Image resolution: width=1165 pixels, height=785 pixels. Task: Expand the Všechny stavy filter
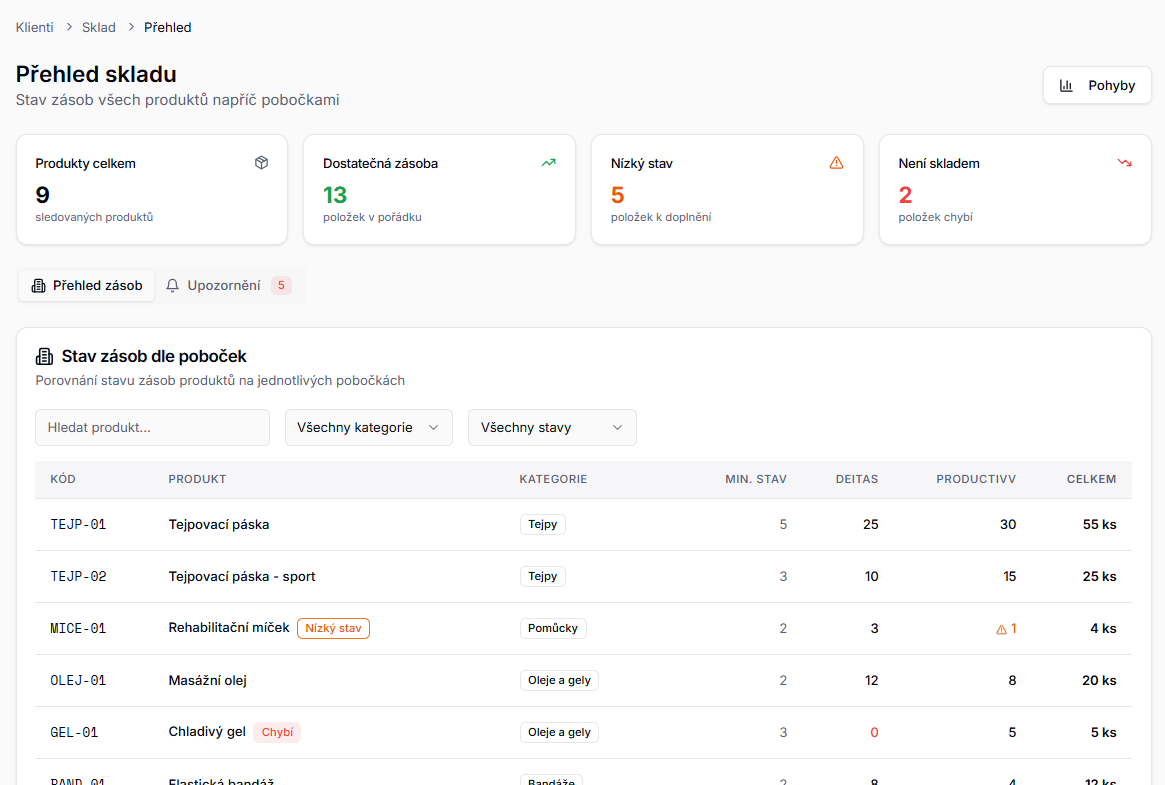(552, 428)
